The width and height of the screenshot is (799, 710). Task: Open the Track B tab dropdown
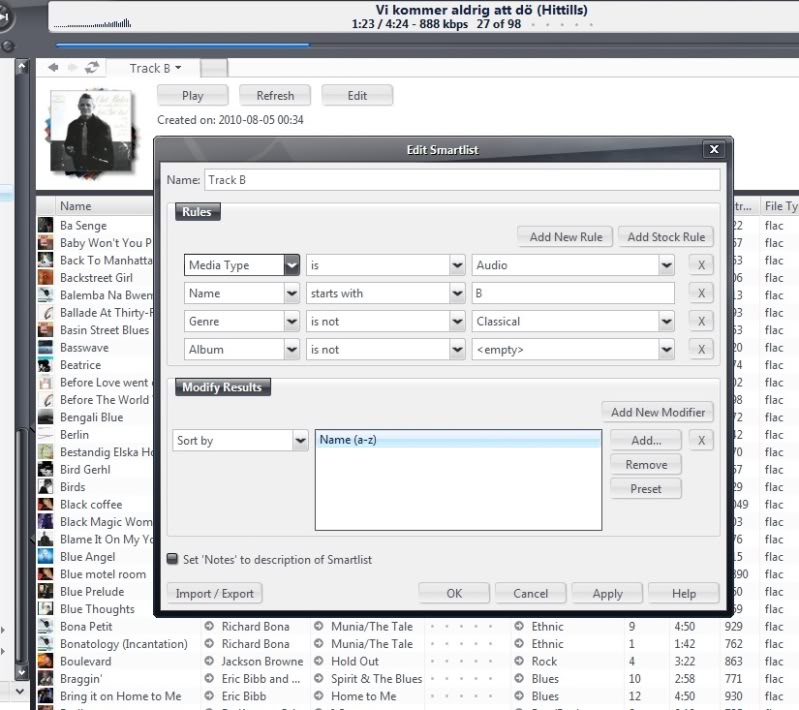coord(178,68)
